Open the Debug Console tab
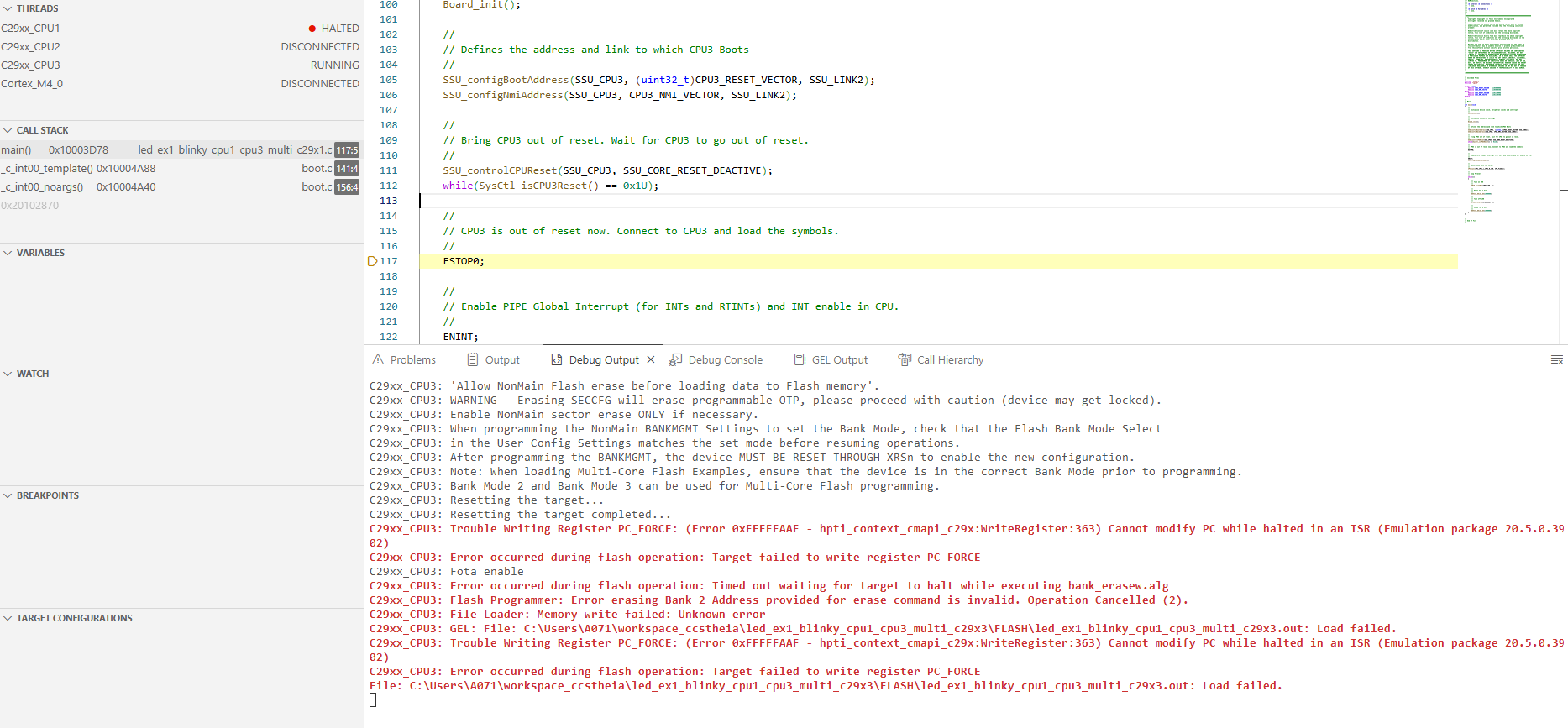Image resolution: width=1568 pixels, height=728 pixels. (x=716, y=359)
